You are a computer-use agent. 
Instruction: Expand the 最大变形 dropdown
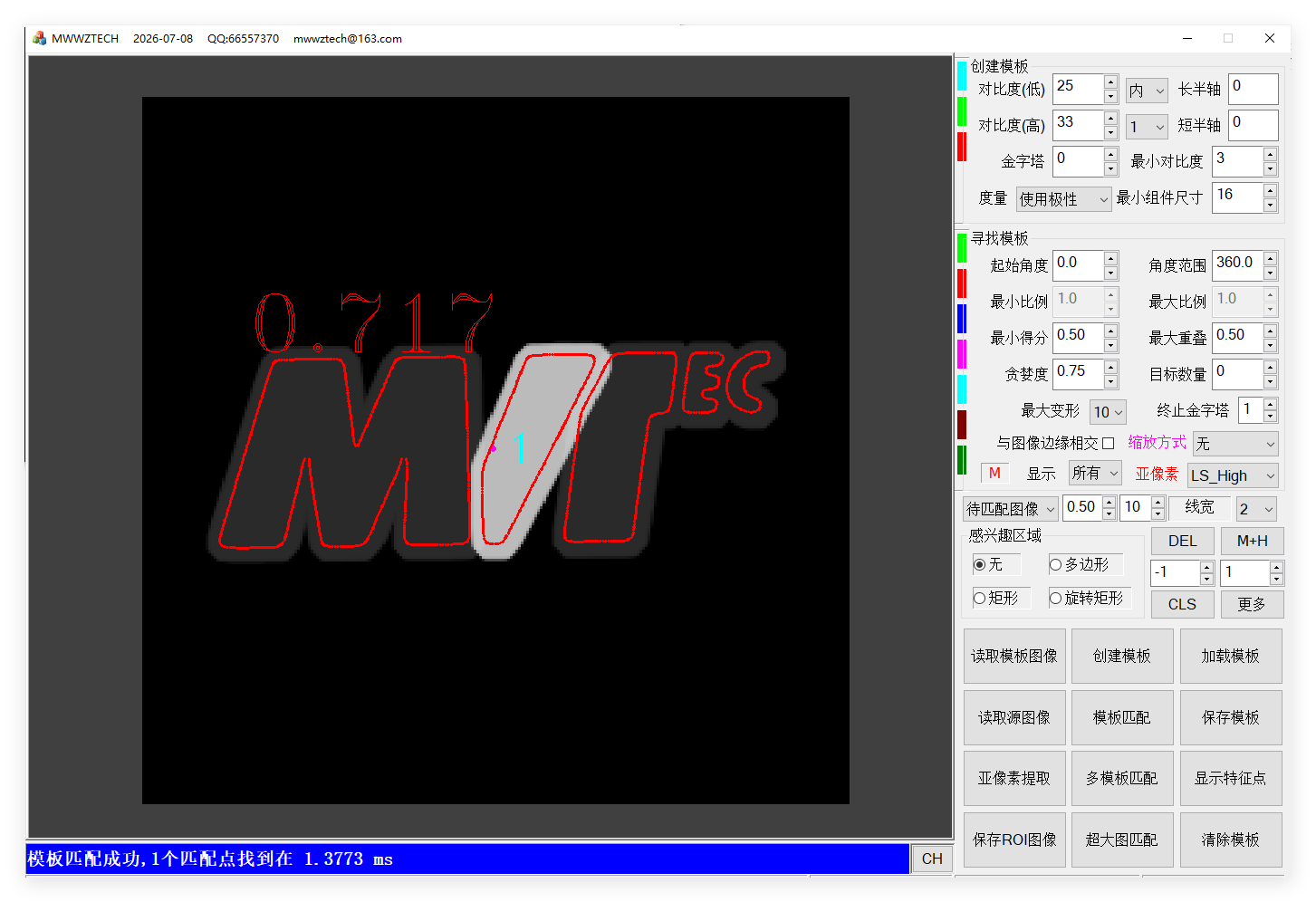coord(1108,412)
